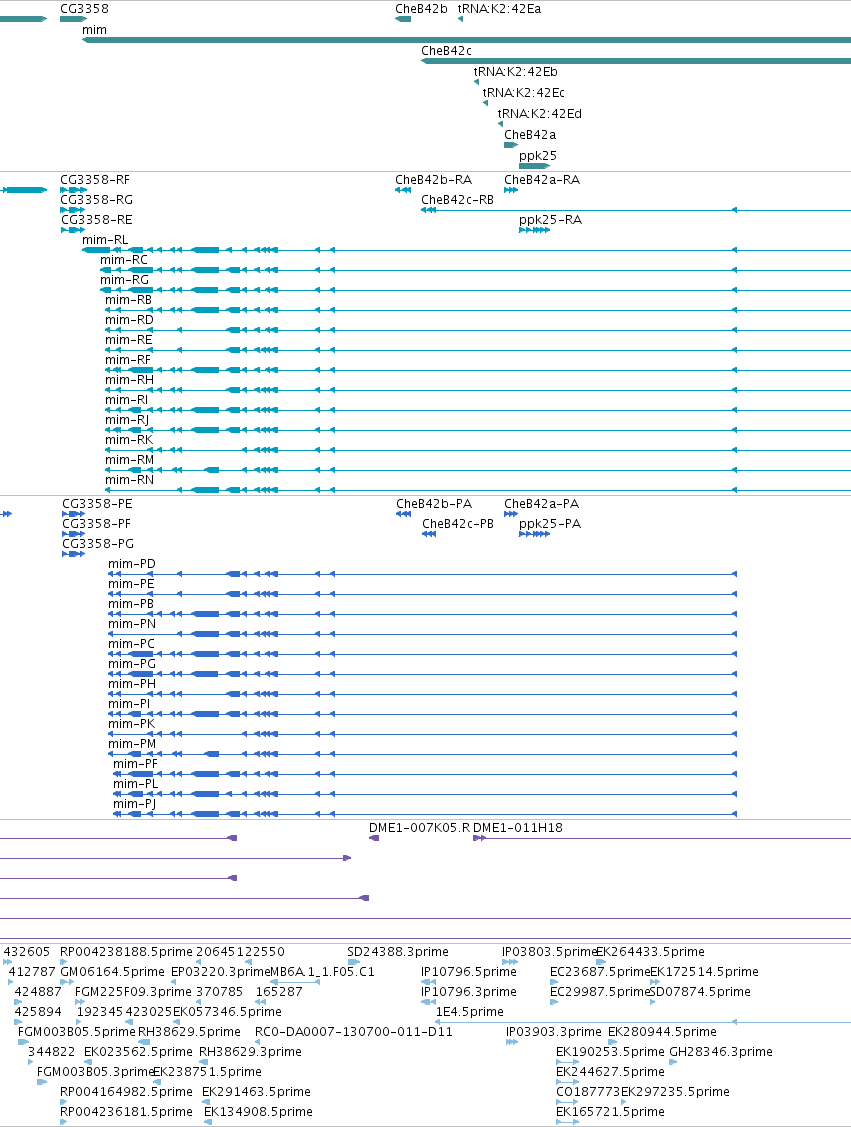Click the IP03803.5prime EST label
This screenshot has width=851, height=1127.
tap(549, 951)
